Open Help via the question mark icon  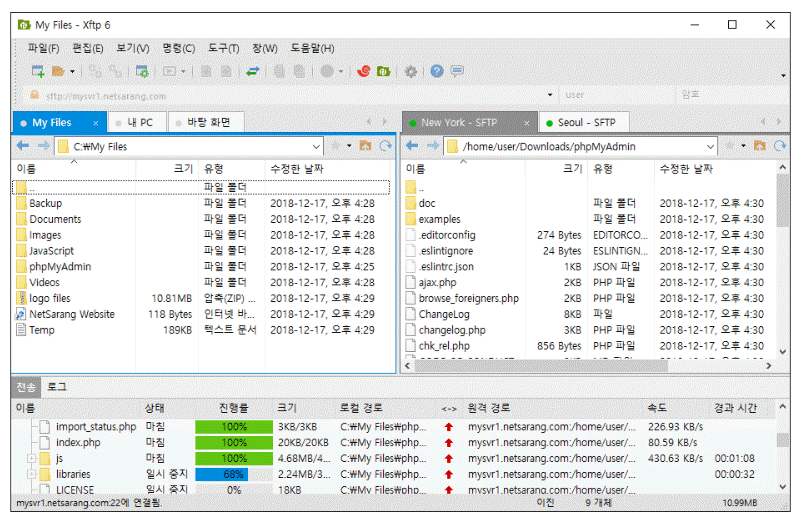pyautogui.click(x=437, y=71)
